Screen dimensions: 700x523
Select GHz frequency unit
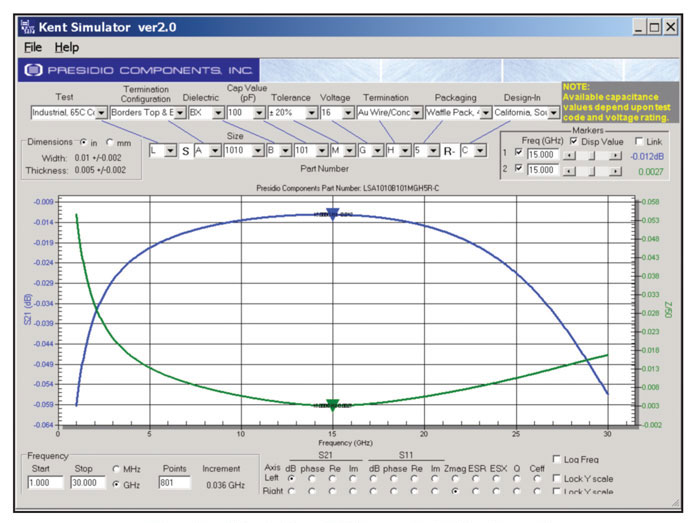(x=116, y=485)
